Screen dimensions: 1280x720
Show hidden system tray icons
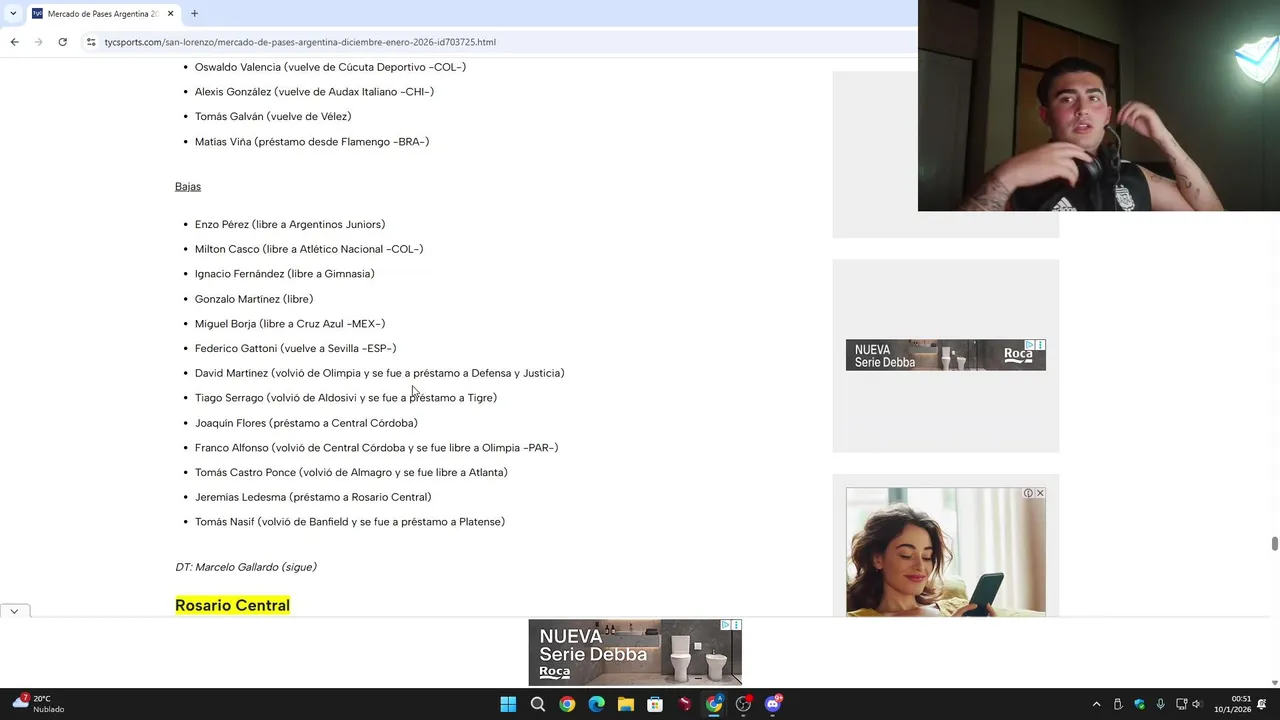pyautogui.click(x=1096, y=704)
